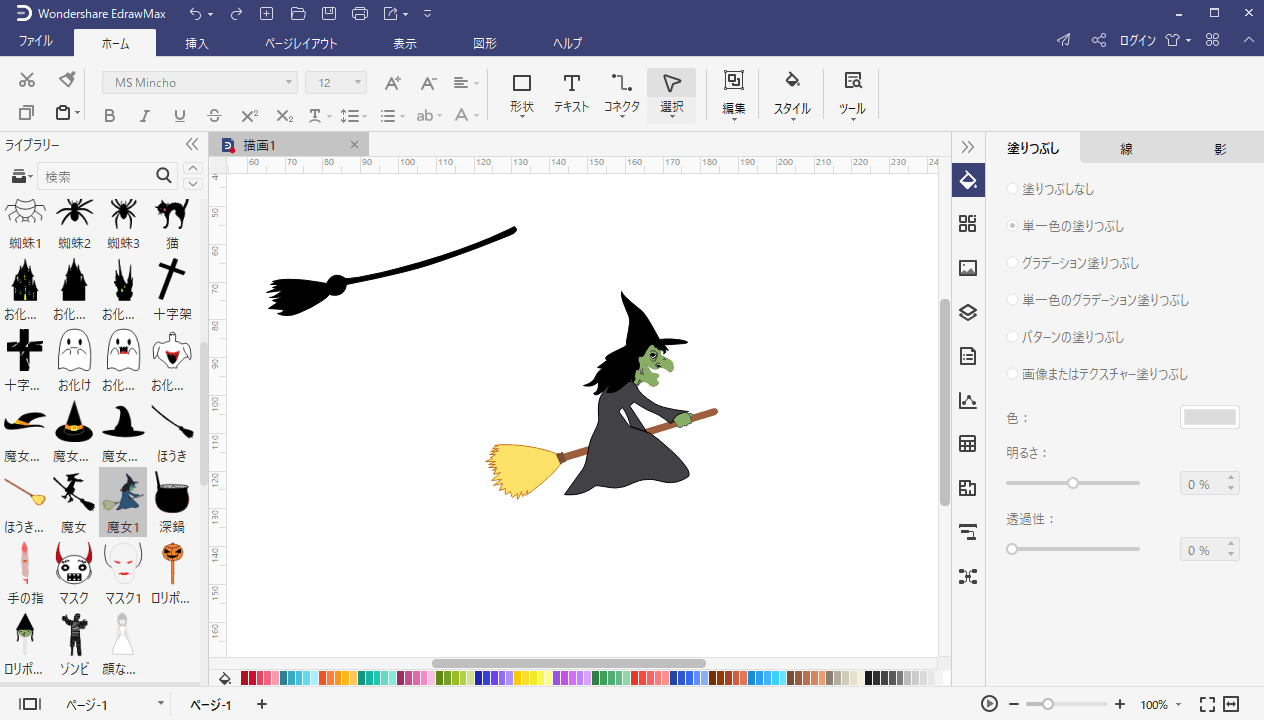Open the fill paint bucket panel icon

click(968, 180)
